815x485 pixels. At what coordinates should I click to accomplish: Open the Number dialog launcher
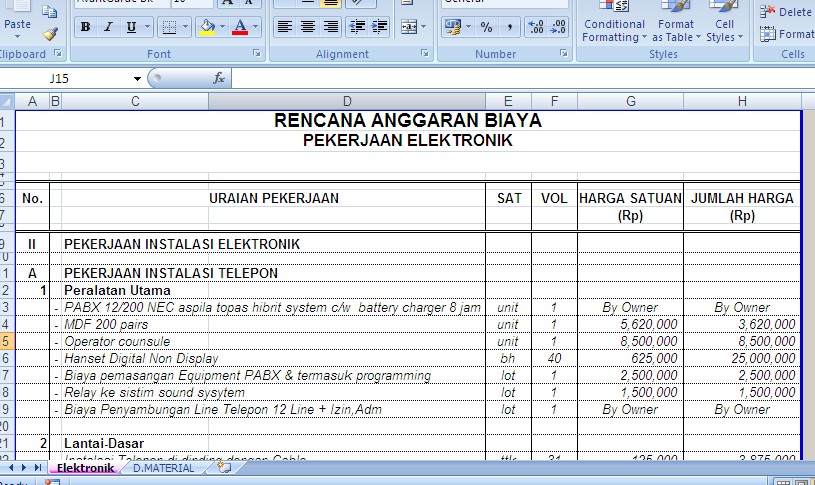(x=563, y=53)
